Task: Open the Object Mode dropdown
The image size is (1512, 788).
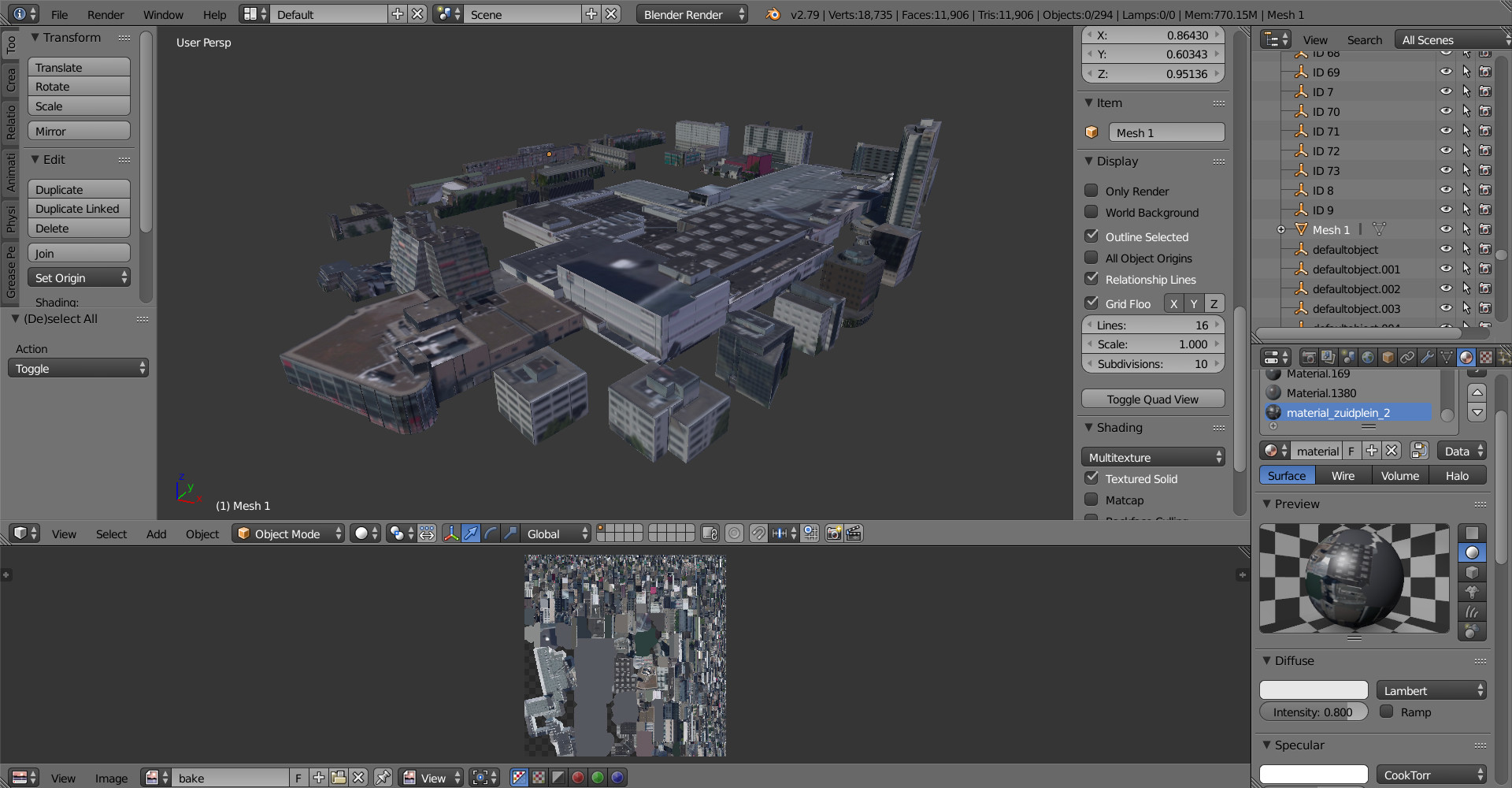Action: point(288,533)
